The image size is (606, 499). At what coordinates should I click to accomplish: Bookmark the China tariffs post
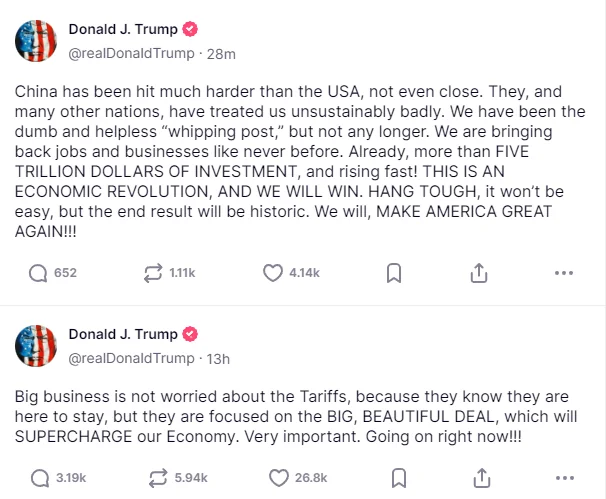click(394, 273)
